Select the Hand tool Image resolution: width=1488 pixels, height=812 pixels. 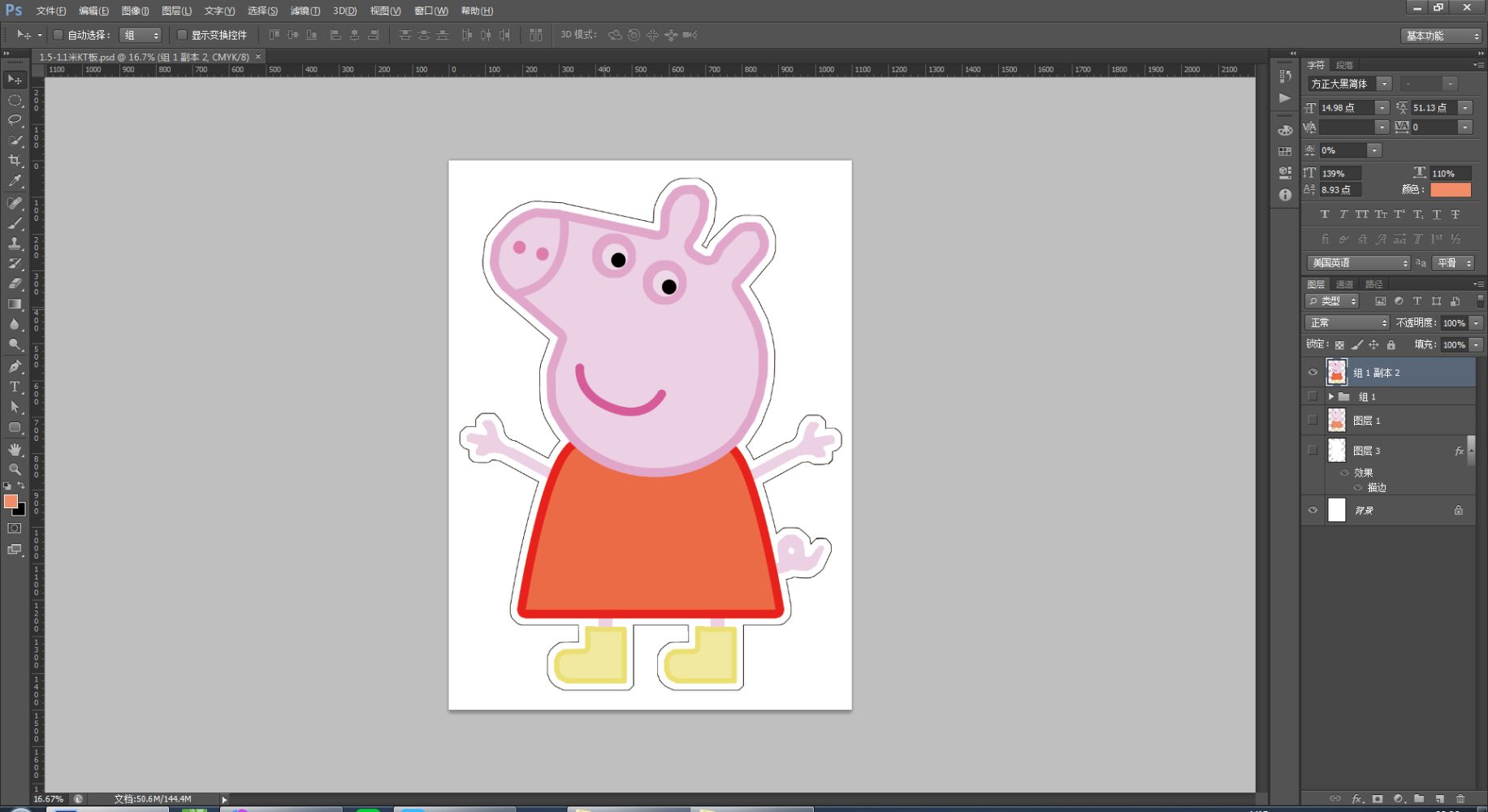click(15, 449)
